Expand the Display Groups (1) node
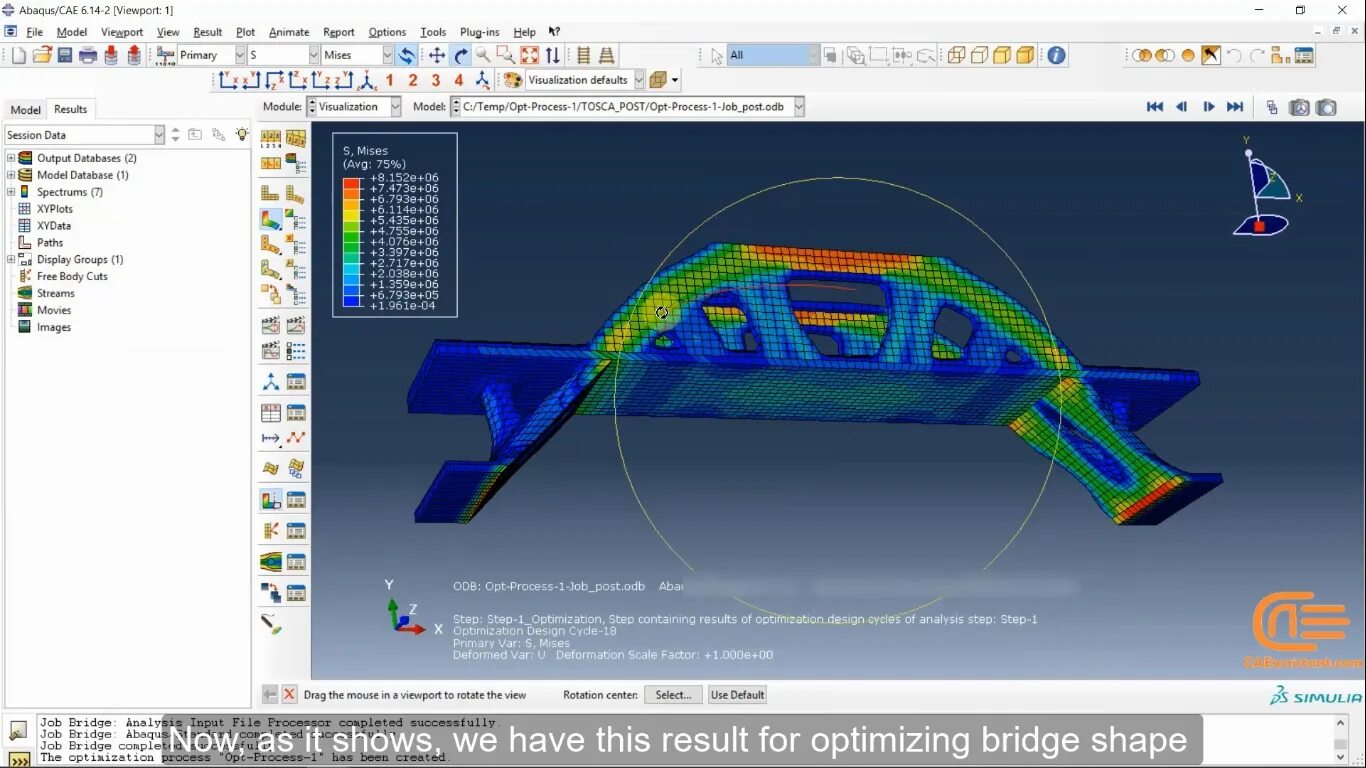 11,259
